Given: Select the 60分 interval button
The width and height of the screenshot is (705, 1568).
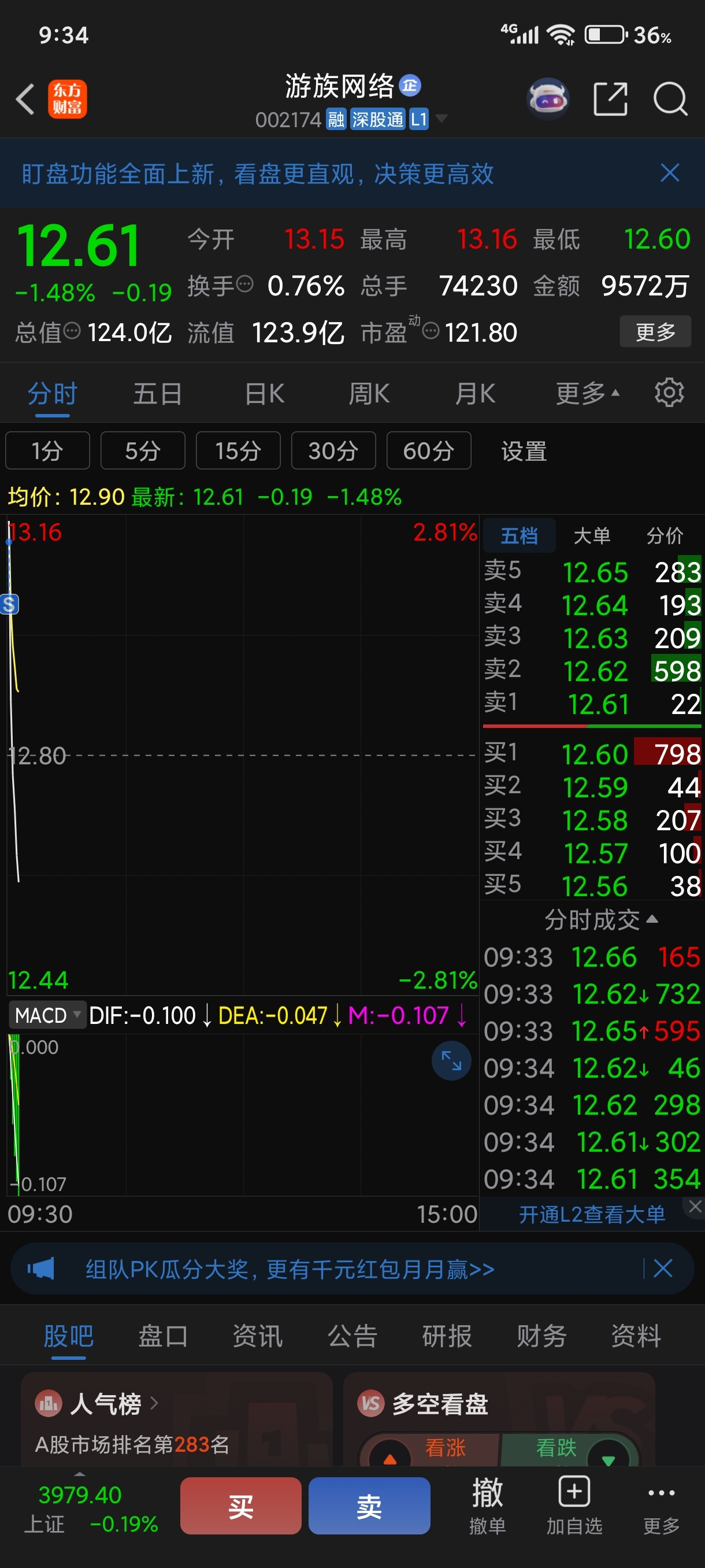Looking at the screenshot, I should (429, 451).
